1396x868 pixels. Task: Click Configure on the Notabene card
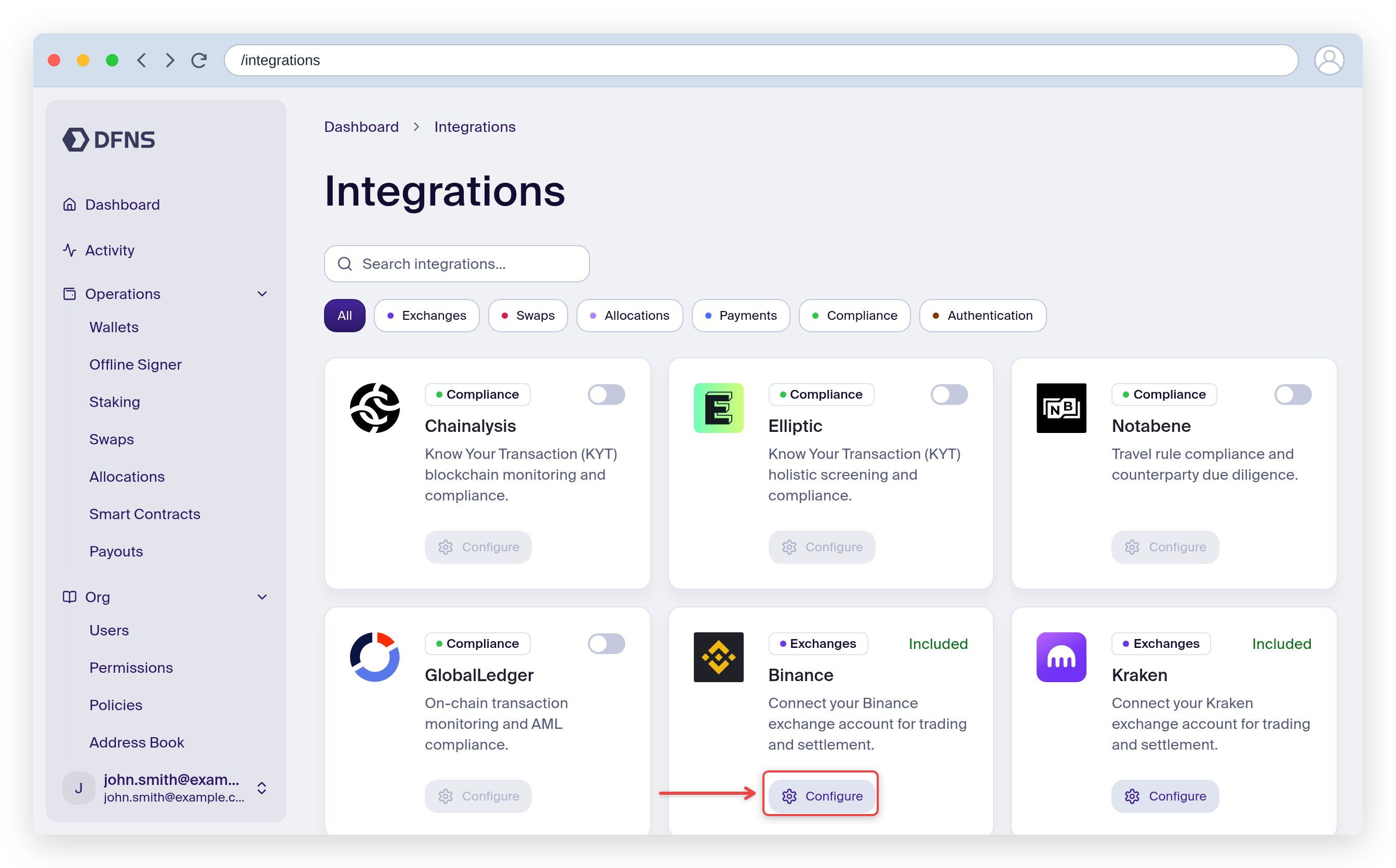coord(1165,547)
